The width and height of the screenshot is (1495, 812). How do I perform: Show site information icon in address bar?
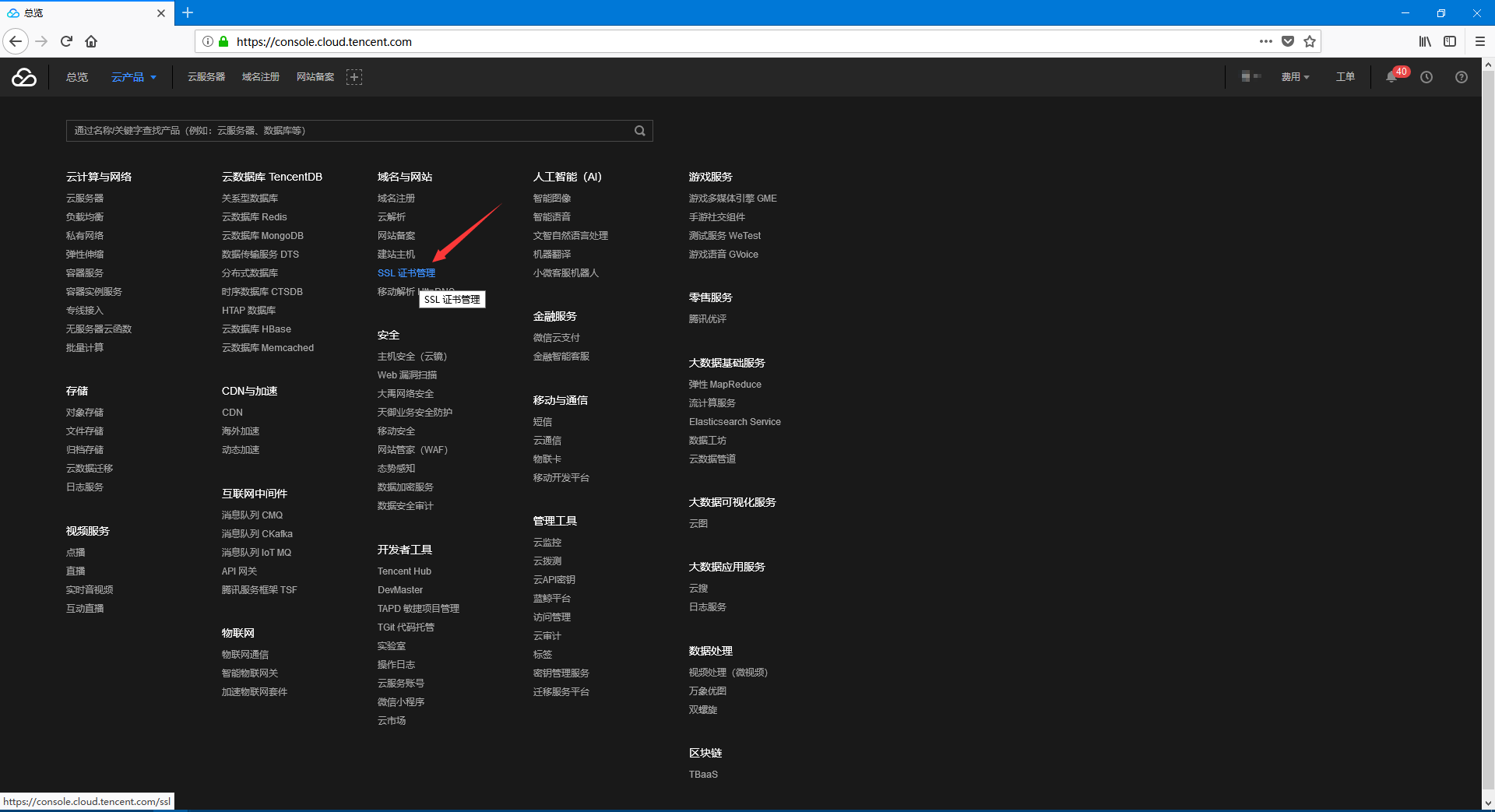(207, 41)
